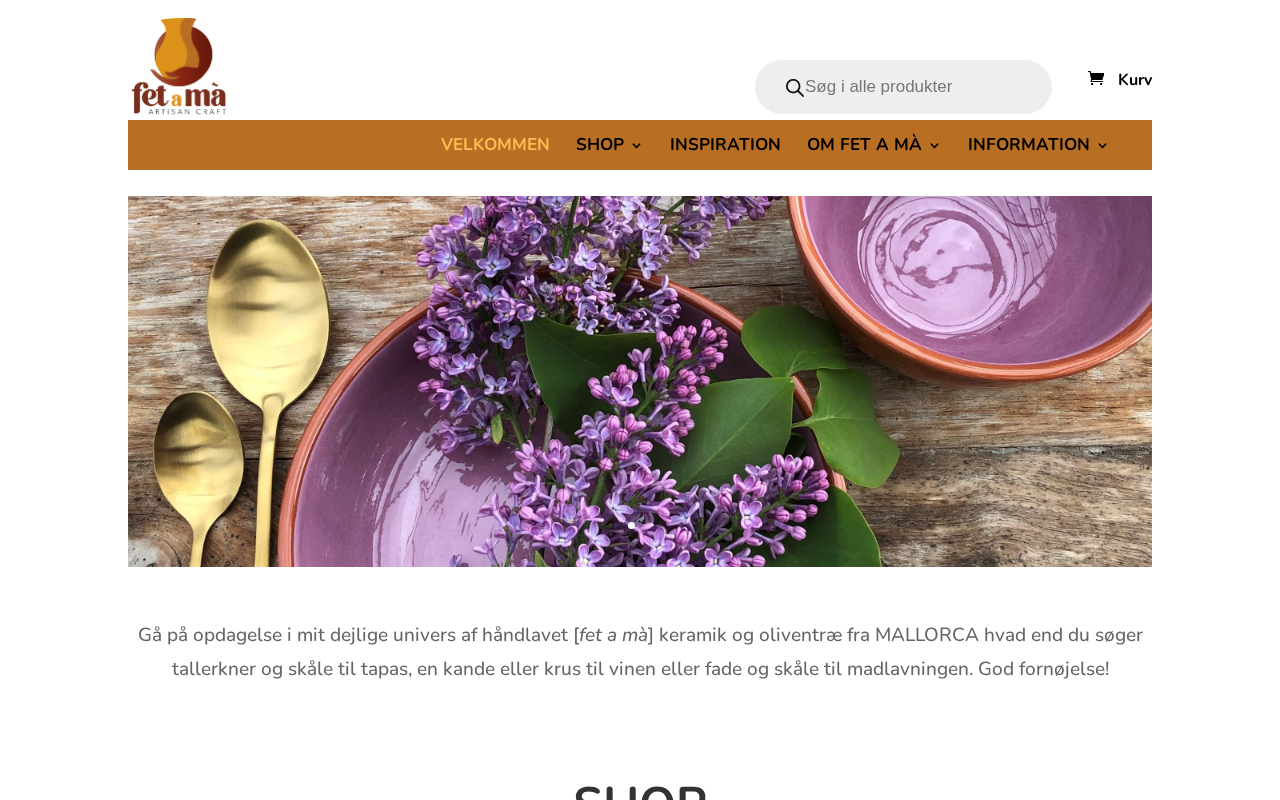The height and width of the screenshot is (800, 1280).
Task: Click the fet a mà logo
Action: (x=179, y=66)
